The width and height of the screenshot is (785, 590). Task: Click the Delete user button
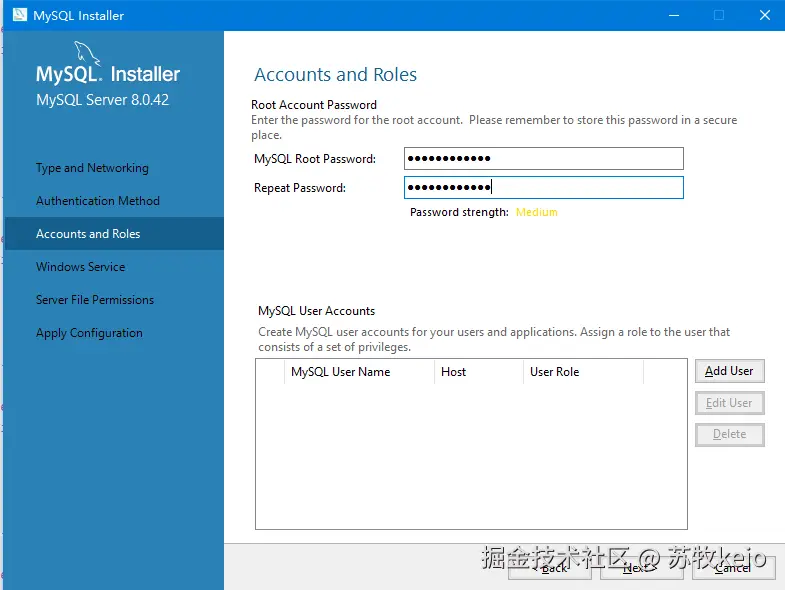(729, 434)
